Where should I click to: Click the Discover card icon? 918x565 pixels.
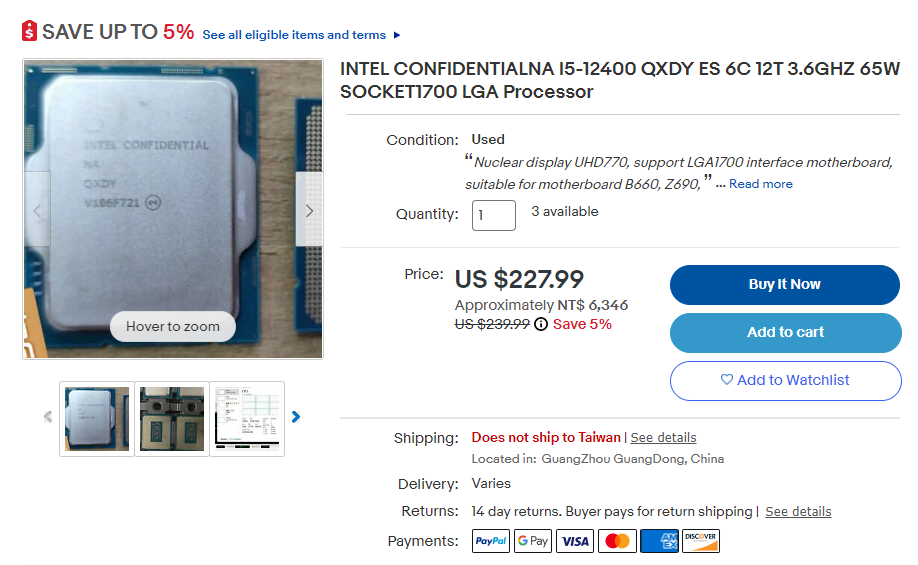(701, 541)
